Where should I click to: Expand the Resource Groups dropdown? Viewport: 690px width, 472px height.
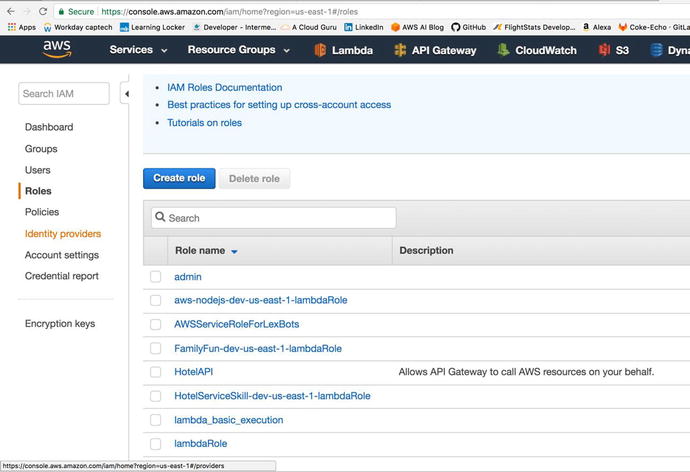pos(239,50)
